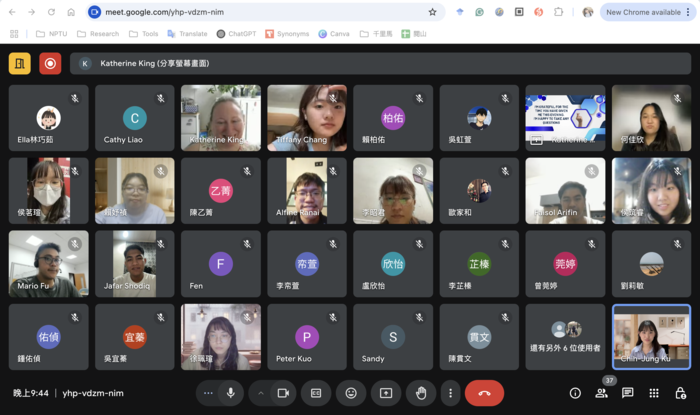
Task: Select Alfine Ranai's video tile
Action: point(307,191)
